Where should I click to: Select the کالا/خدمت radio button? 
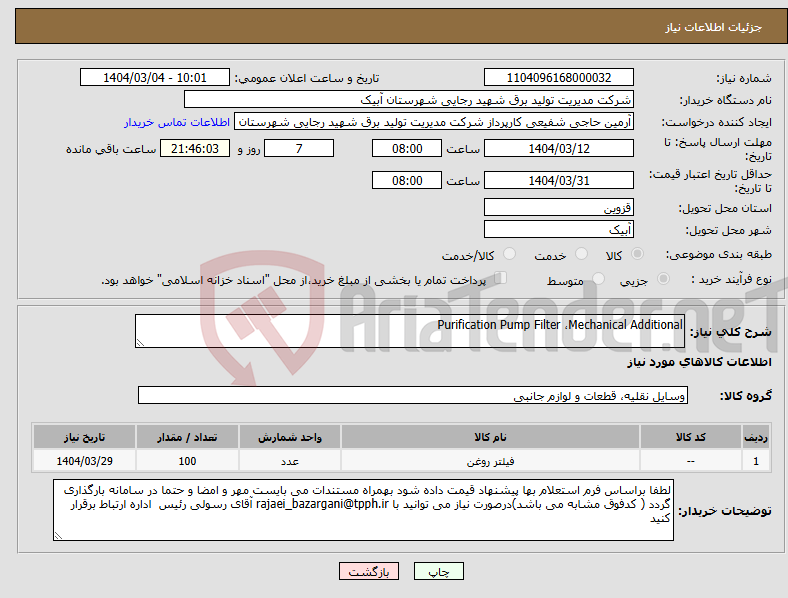510,254
